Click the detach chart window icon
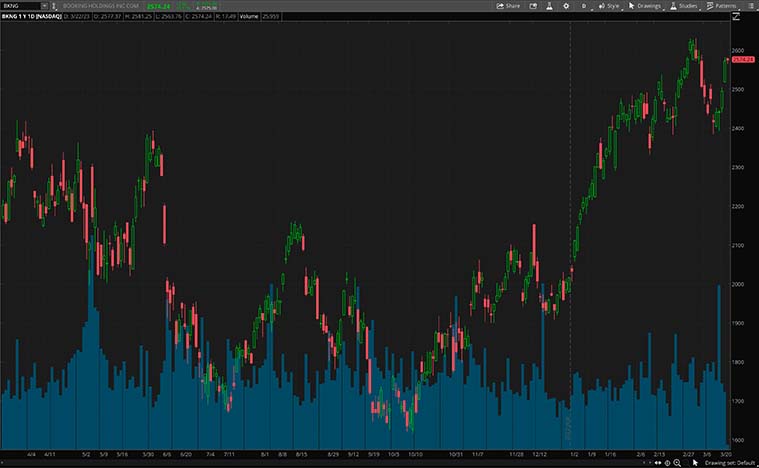The width and height of the screenshot is (759, 468). coord(533,6)
